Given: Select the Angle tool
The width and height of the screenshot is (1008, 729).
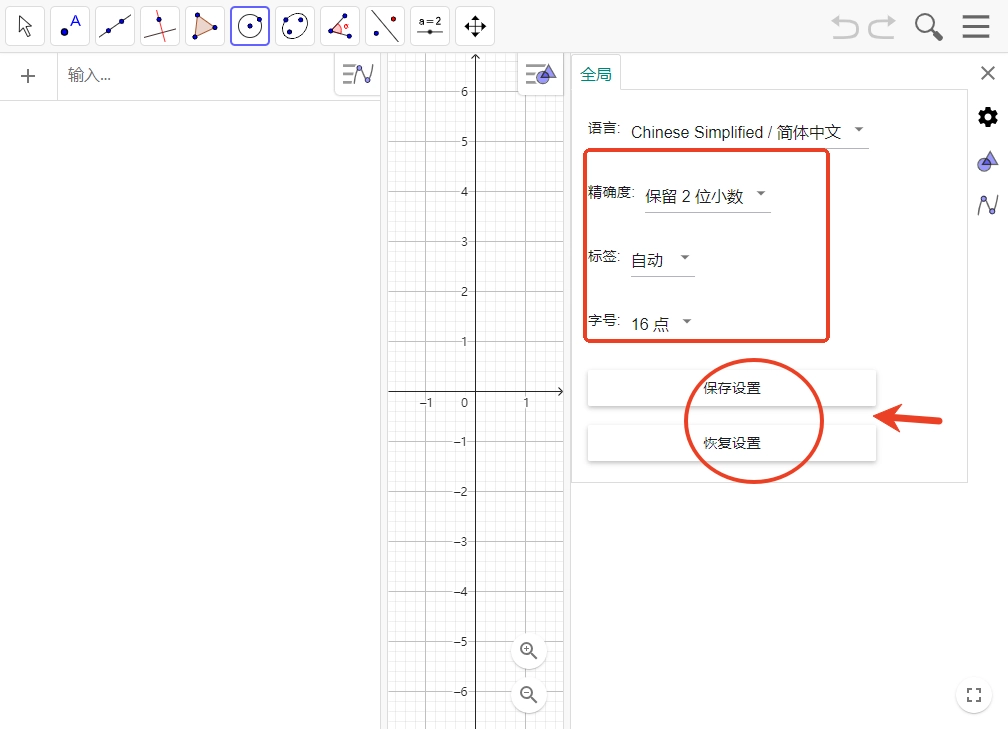Looking at the screenshot, I should click(339, 26).
